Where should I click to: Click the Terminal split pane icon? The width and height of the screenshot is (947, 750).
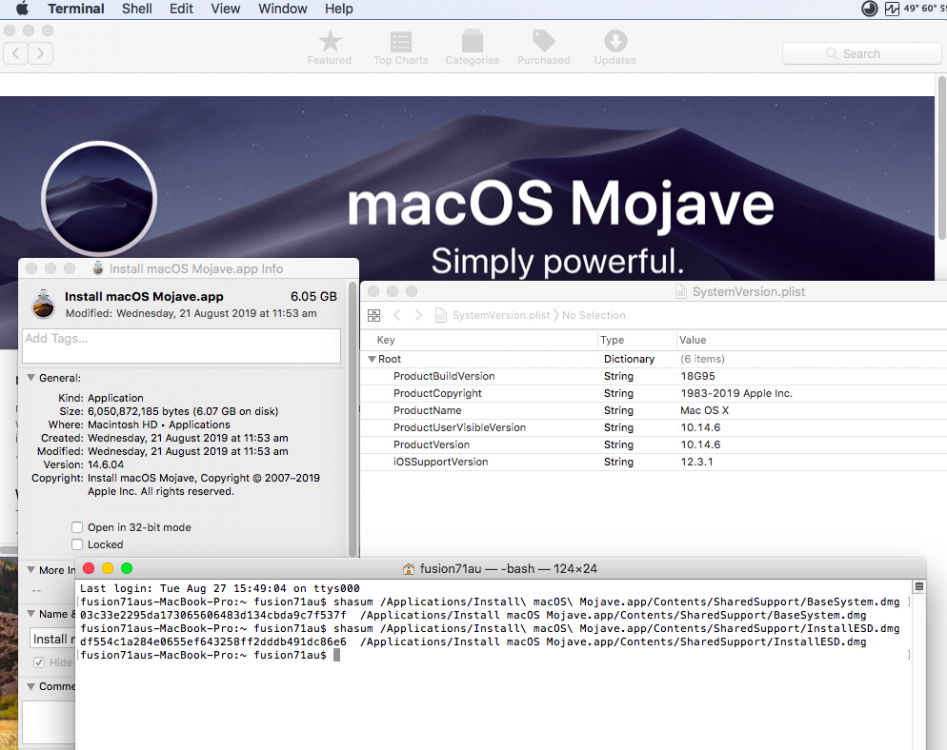(x=919, y=586)
